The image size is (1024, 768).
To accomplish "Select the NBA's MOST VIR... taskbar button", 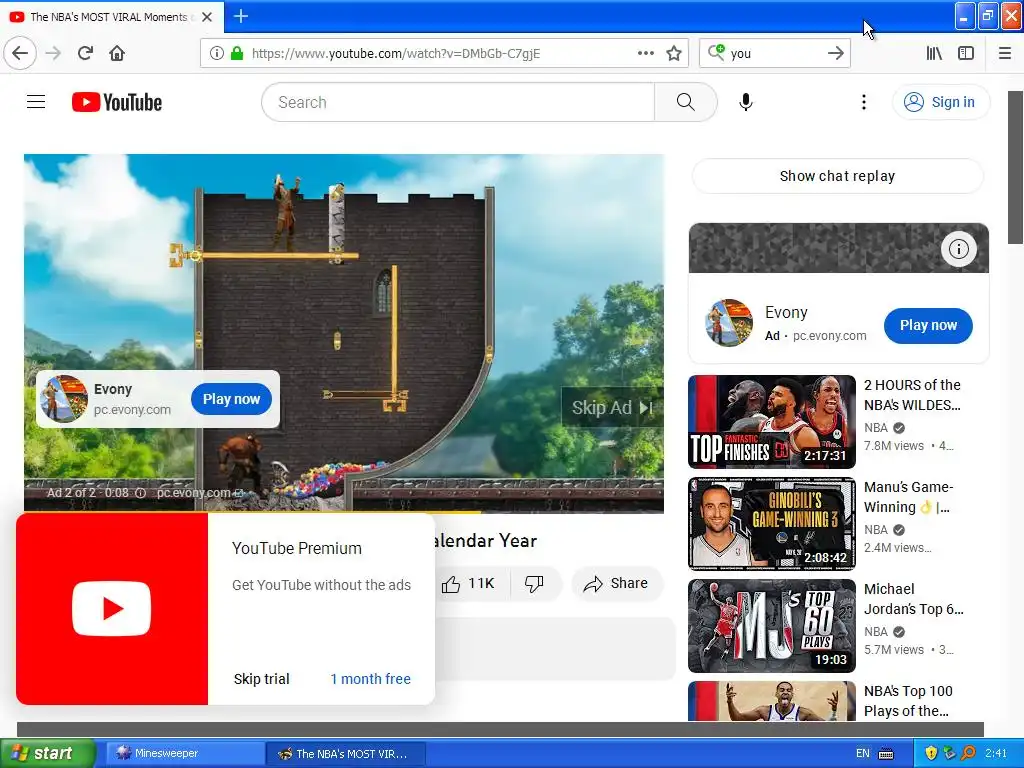I will pos(346,753).
